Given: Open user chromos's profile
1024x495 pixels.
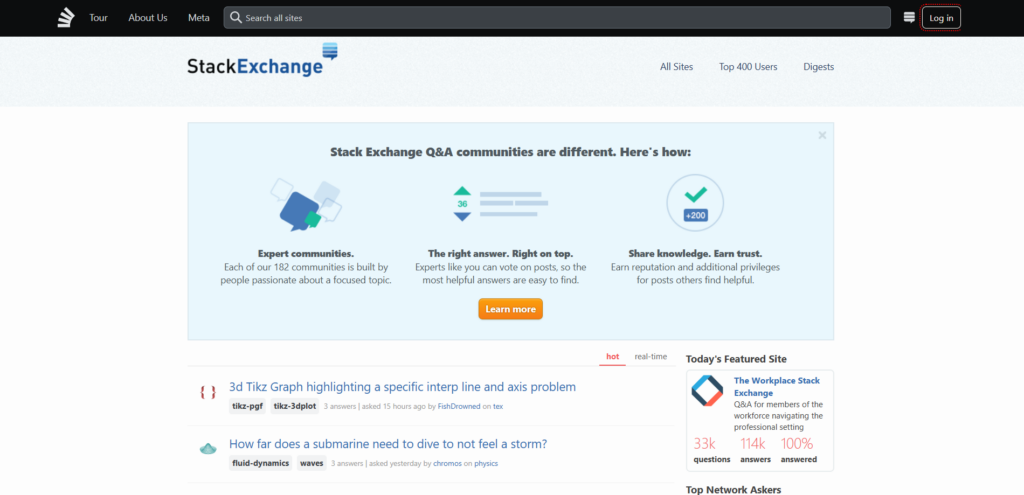Looking at the screenshot, I should pos(447,464).
